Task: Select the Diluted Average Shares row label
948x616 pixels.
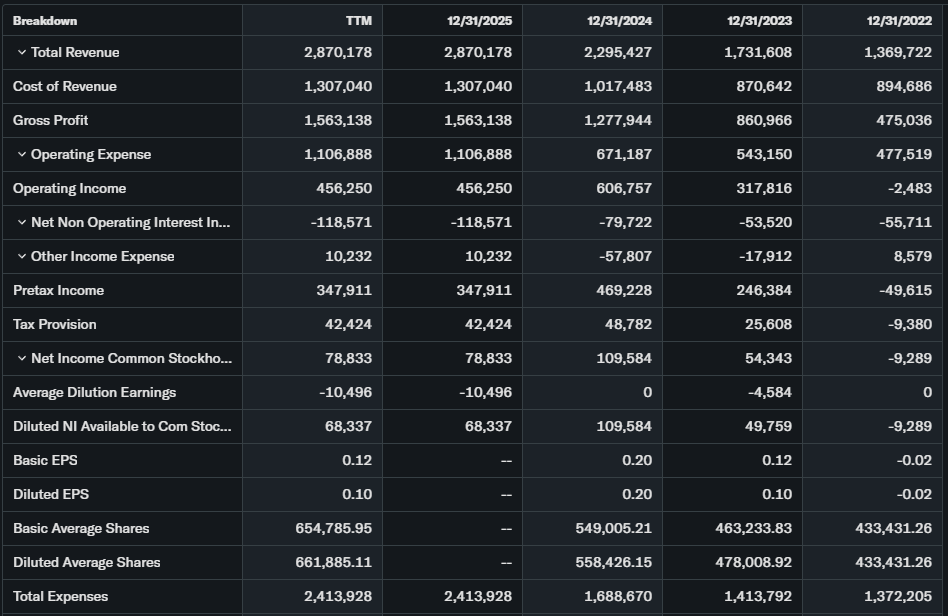Action: pos(87,562)
